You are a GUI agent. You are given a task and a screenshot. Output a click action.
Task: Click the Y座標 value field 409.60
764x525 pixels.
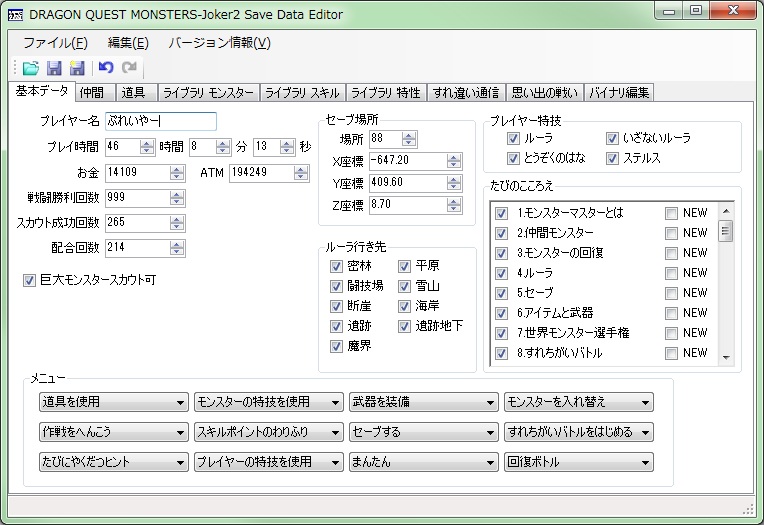[x=408, y=183]
